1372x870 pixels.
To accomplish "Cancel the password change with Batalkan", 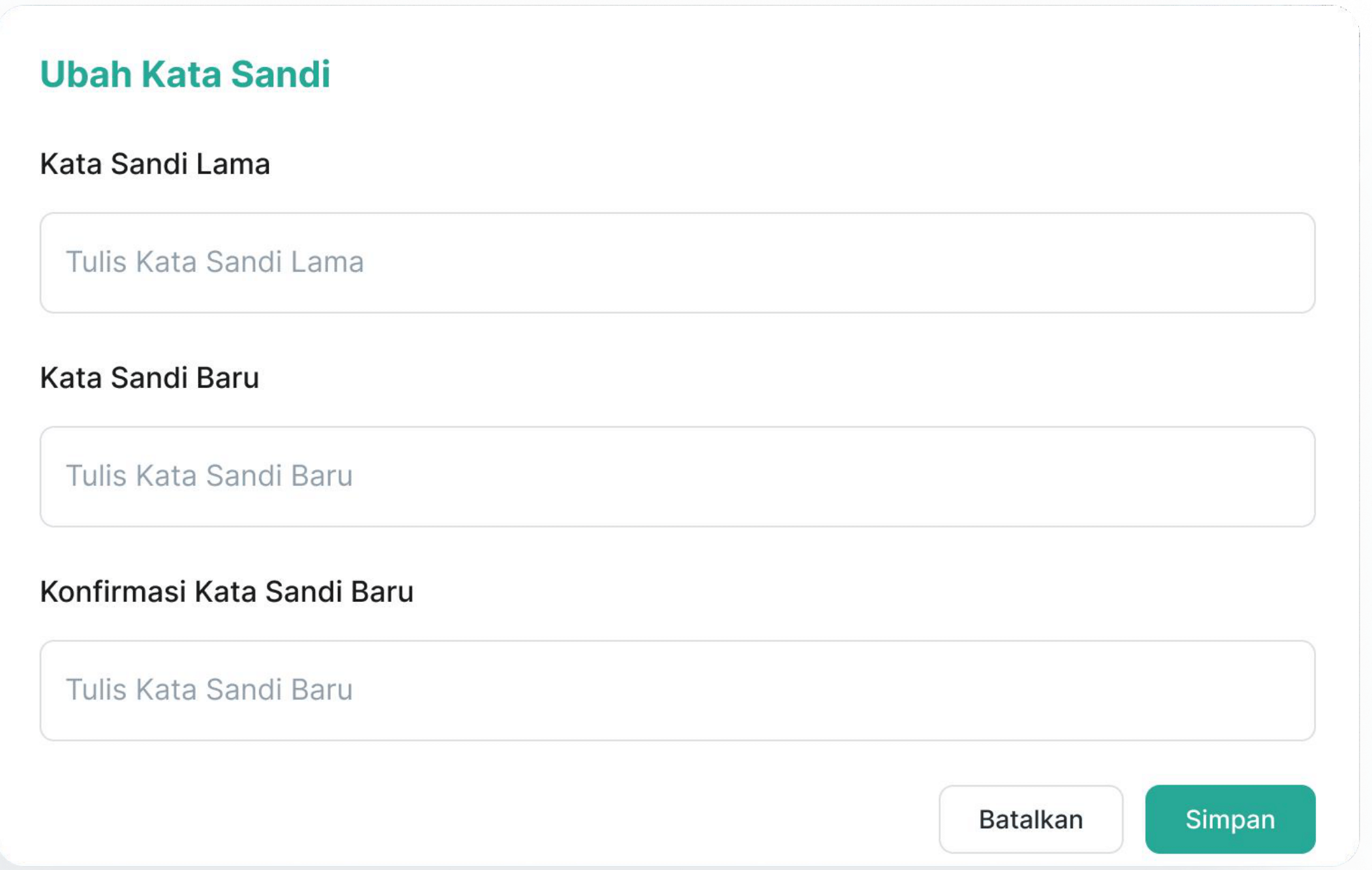I will coord(1031,819).
